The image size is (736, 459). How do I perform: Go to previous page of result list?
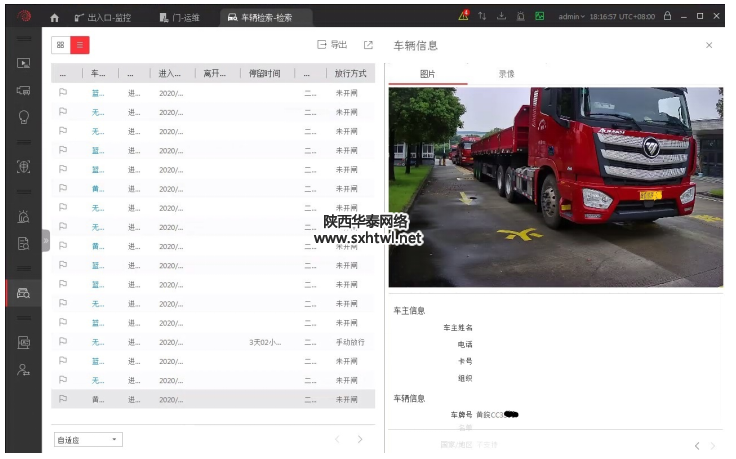pyautogui.click(x=337, y=439)
